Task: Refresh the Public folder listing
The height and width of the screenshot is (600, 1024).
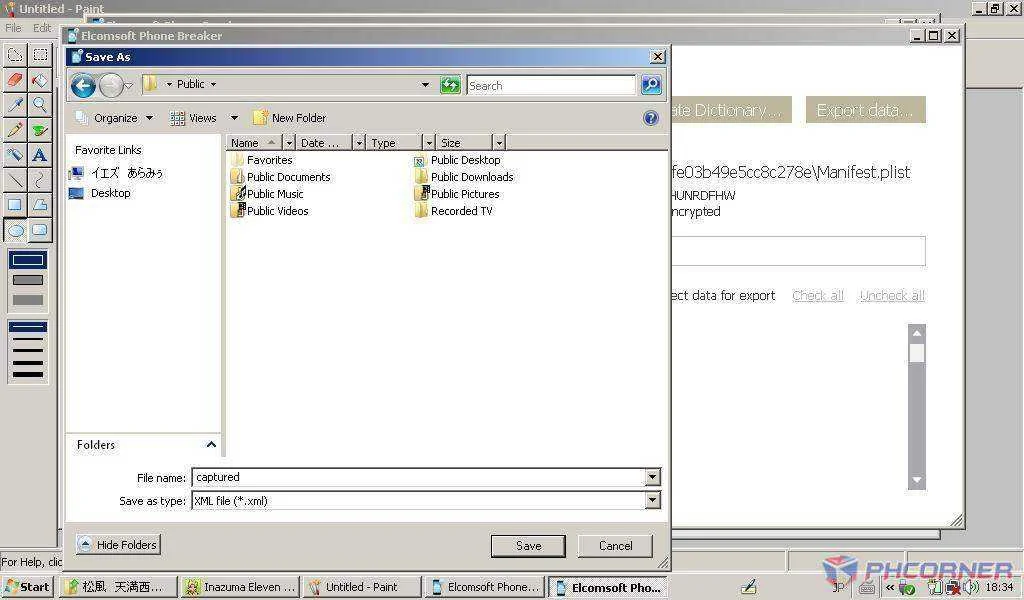Action: pyautogui.click(x=450, y=85)
